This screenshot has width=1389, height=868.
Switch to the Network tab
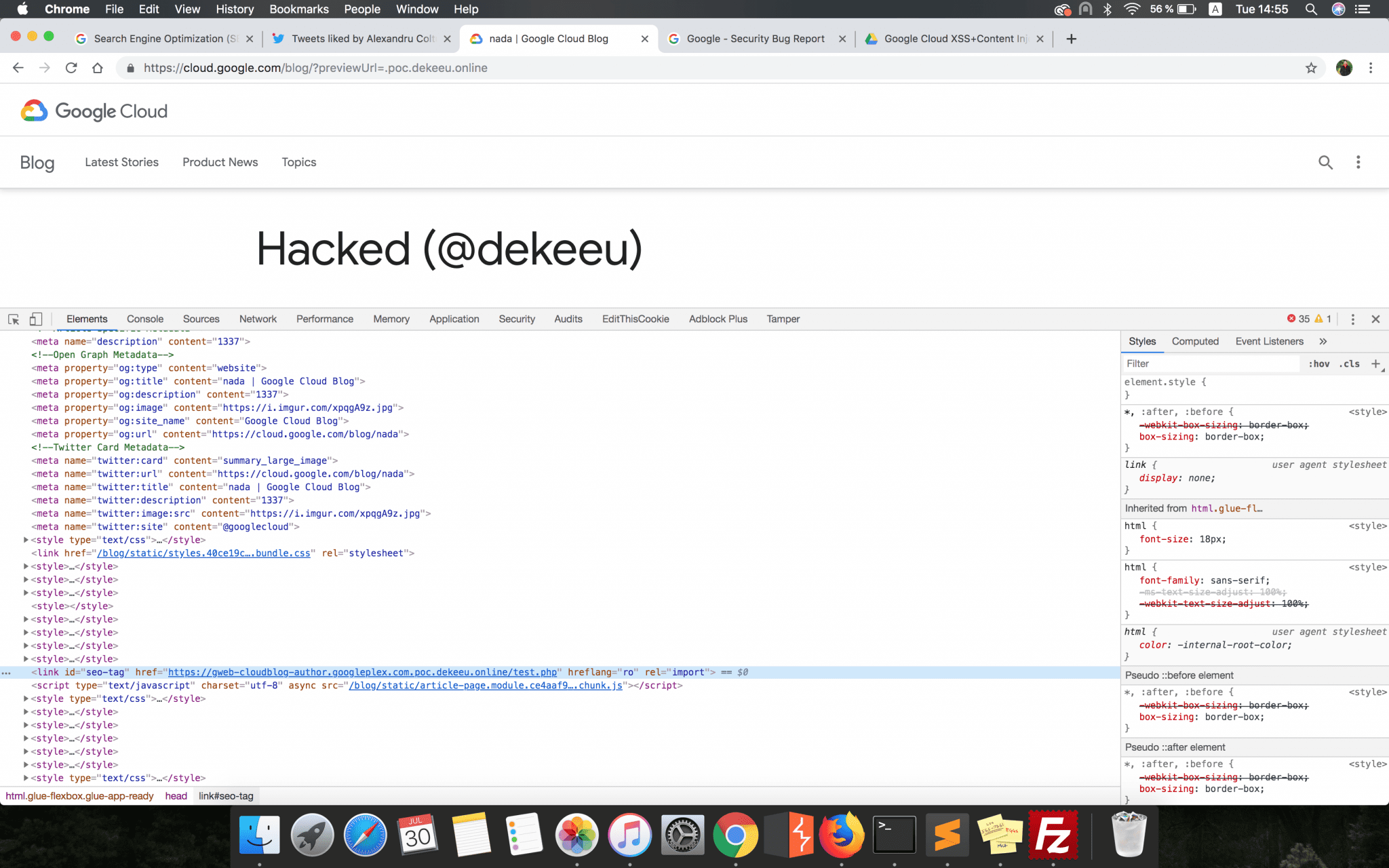(x=258, y=319)
